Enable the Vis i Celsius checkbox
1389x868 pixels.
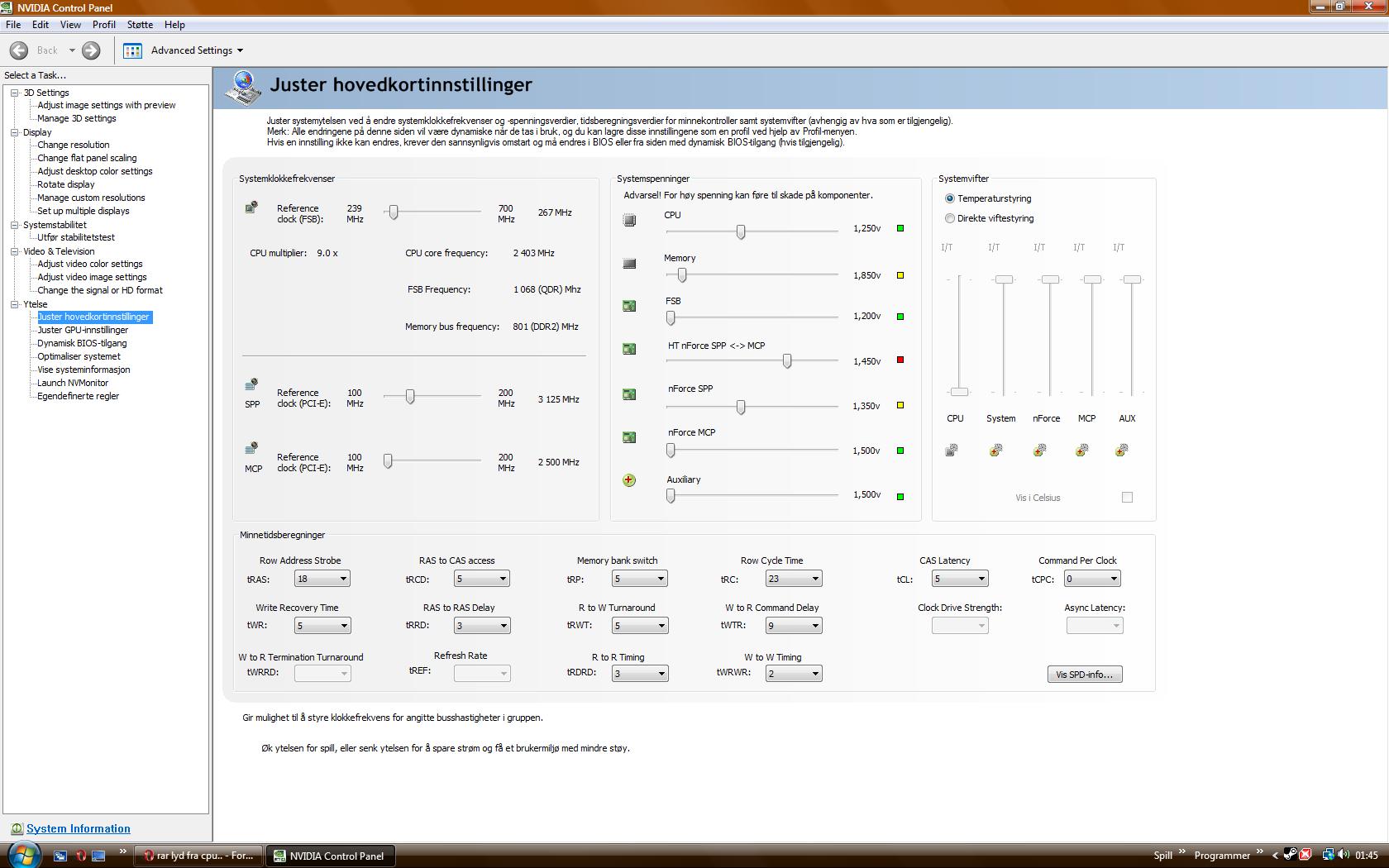[1127, 497]
